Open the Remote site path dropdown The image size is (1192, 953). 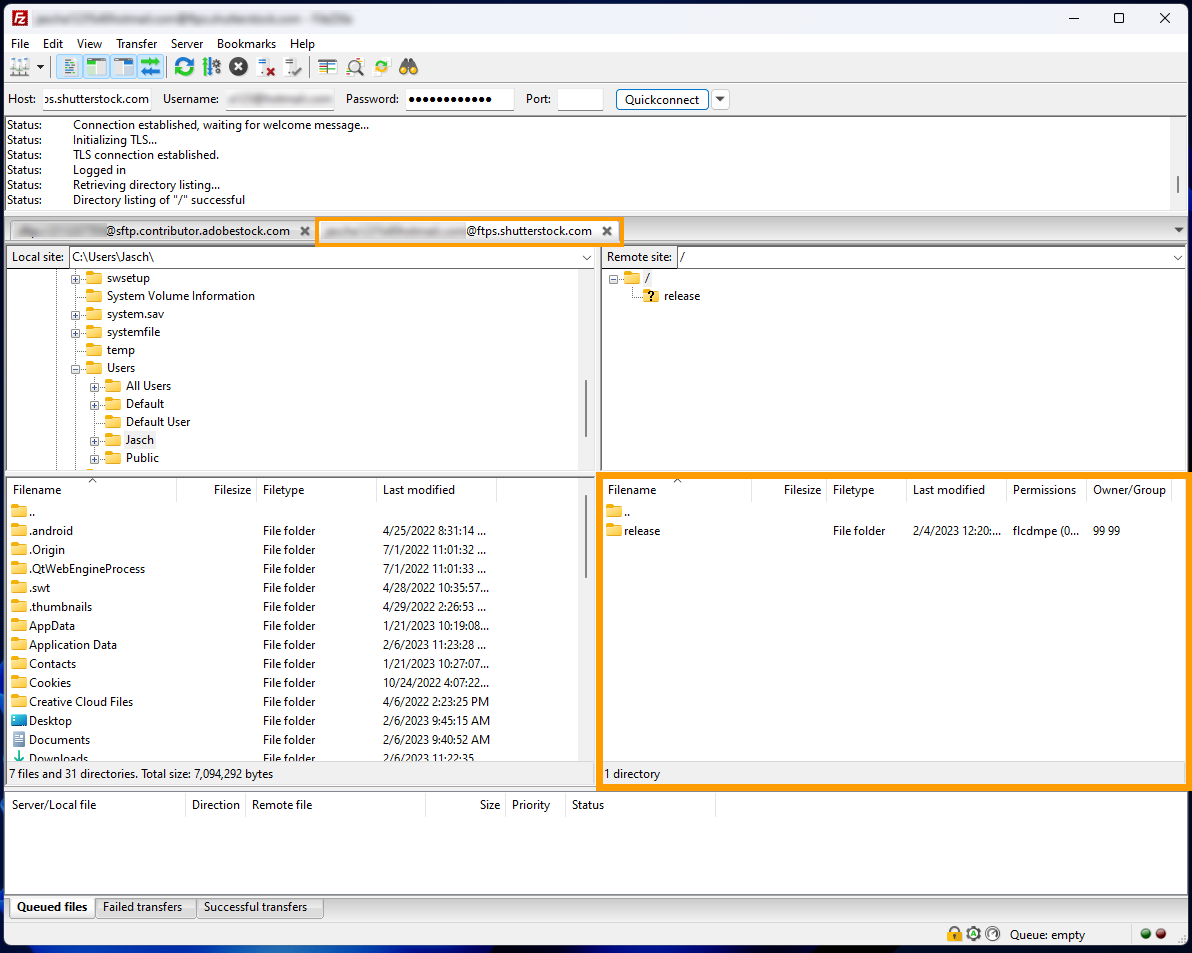[1178, 258]
